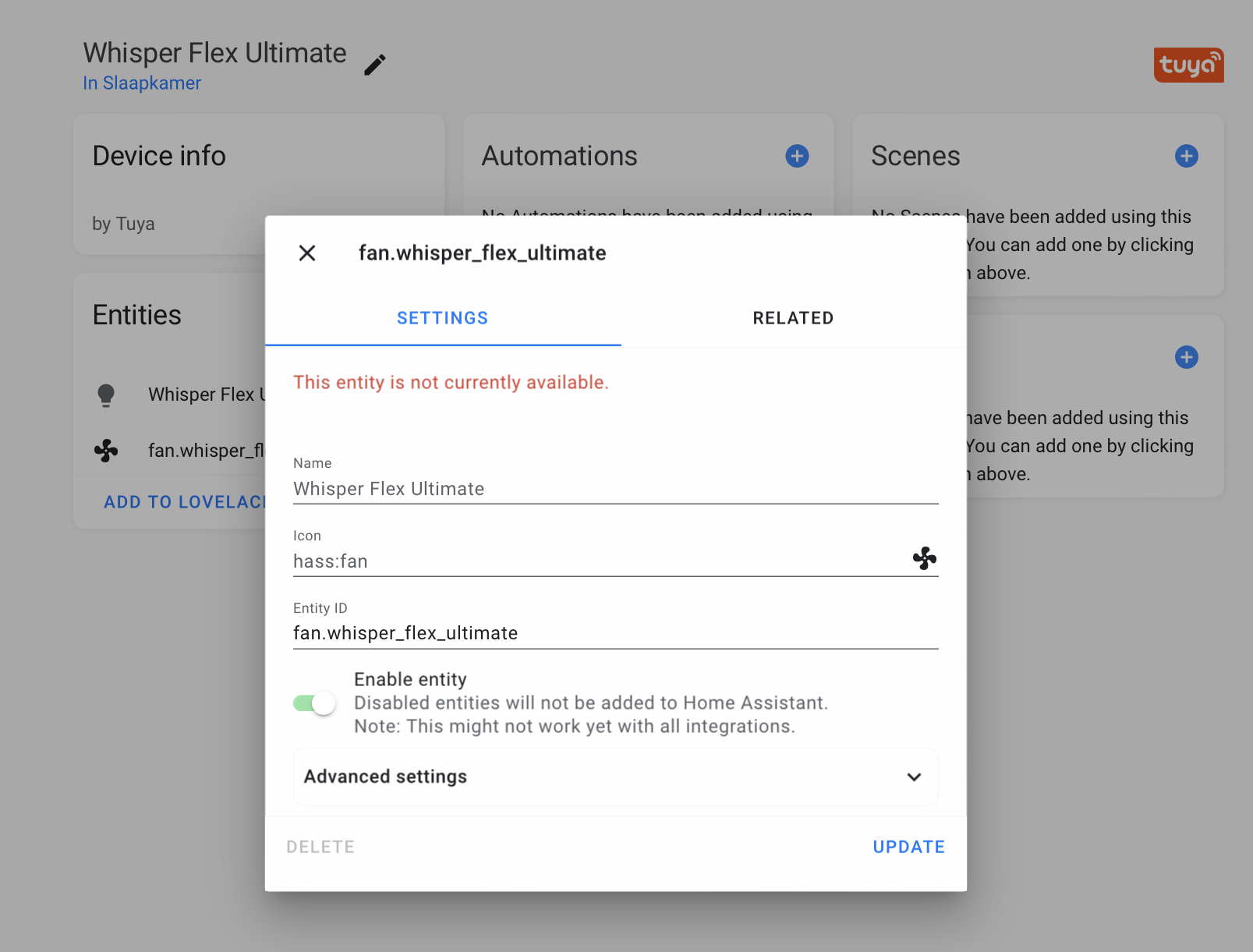This screenshot has width=1253, height=952.
Task: Toggle the Enable entity switch
Action: pos(314,703)
